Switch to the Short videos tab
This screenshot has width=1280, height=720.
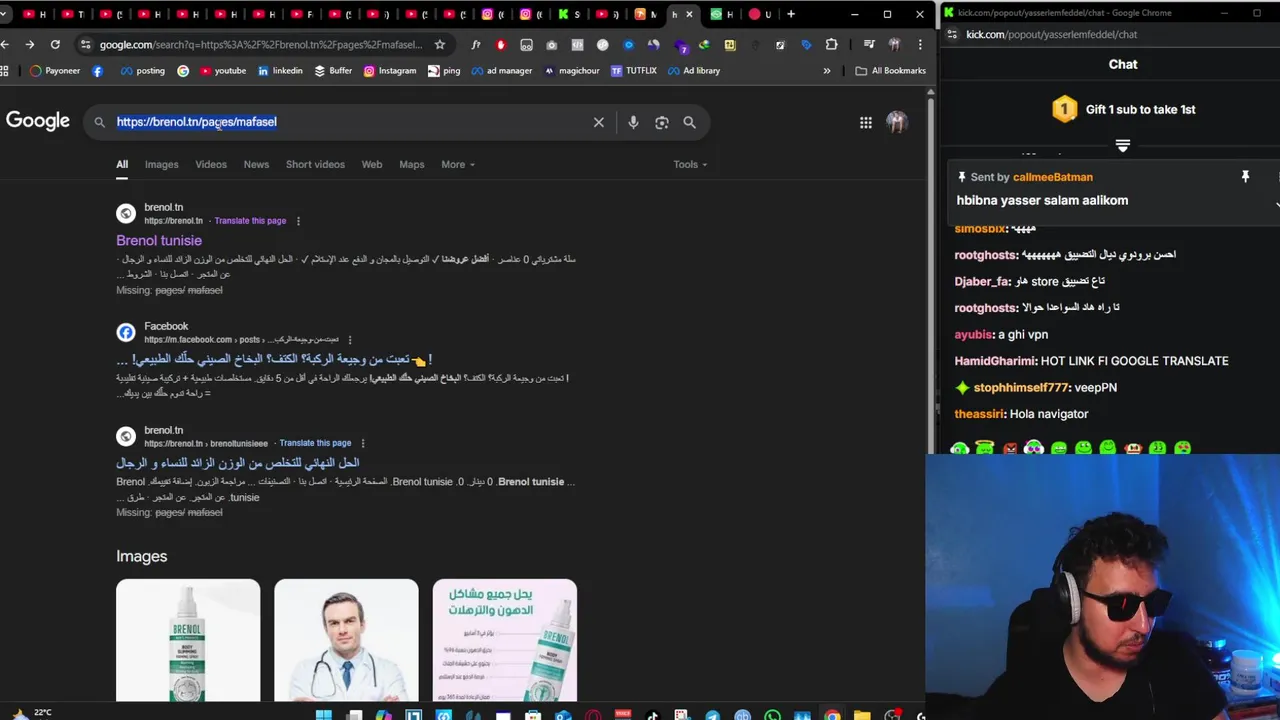(315, 164)
